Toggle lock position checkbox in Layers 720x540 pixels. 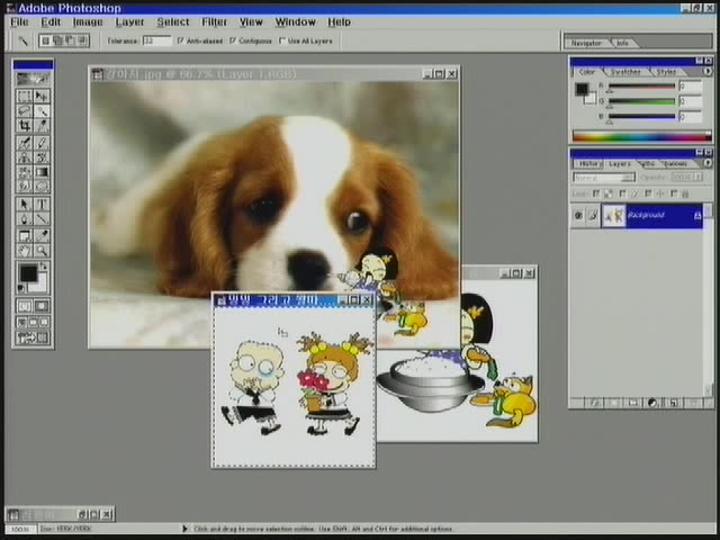(648, 194)
